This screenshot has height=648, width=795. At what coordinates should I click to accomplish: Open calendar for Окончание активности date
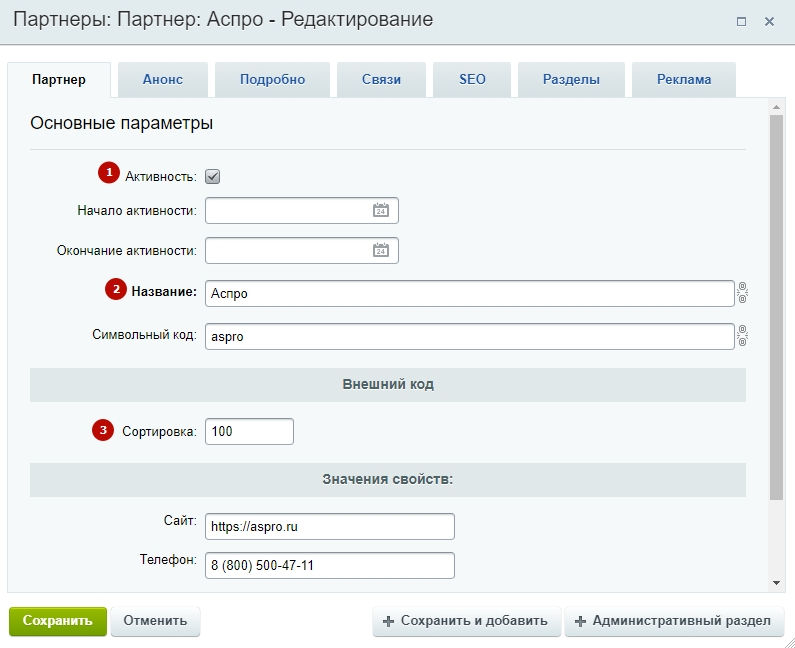coord(381,250)
